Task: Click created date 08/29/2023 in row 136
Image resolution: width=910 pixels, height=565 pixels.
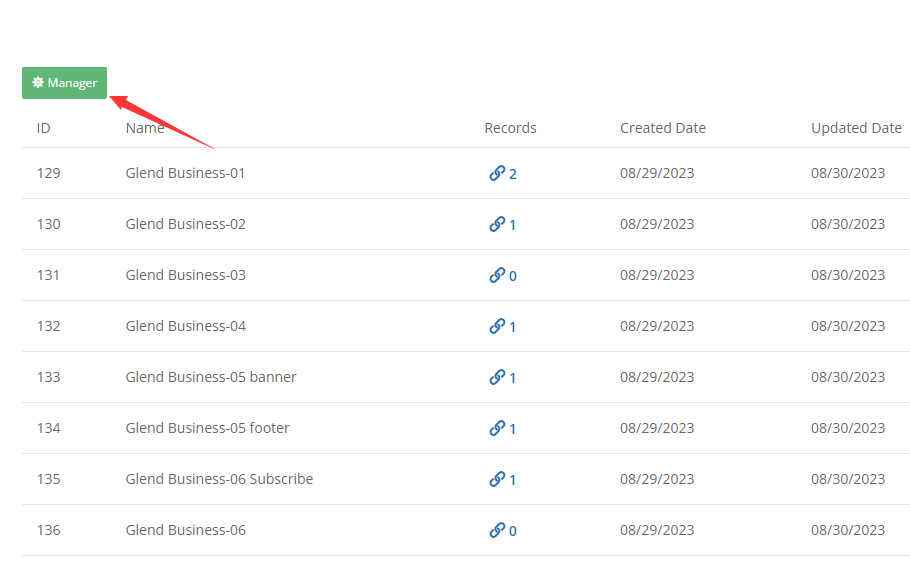Action: pyautogui.click(x=657, y=530)
